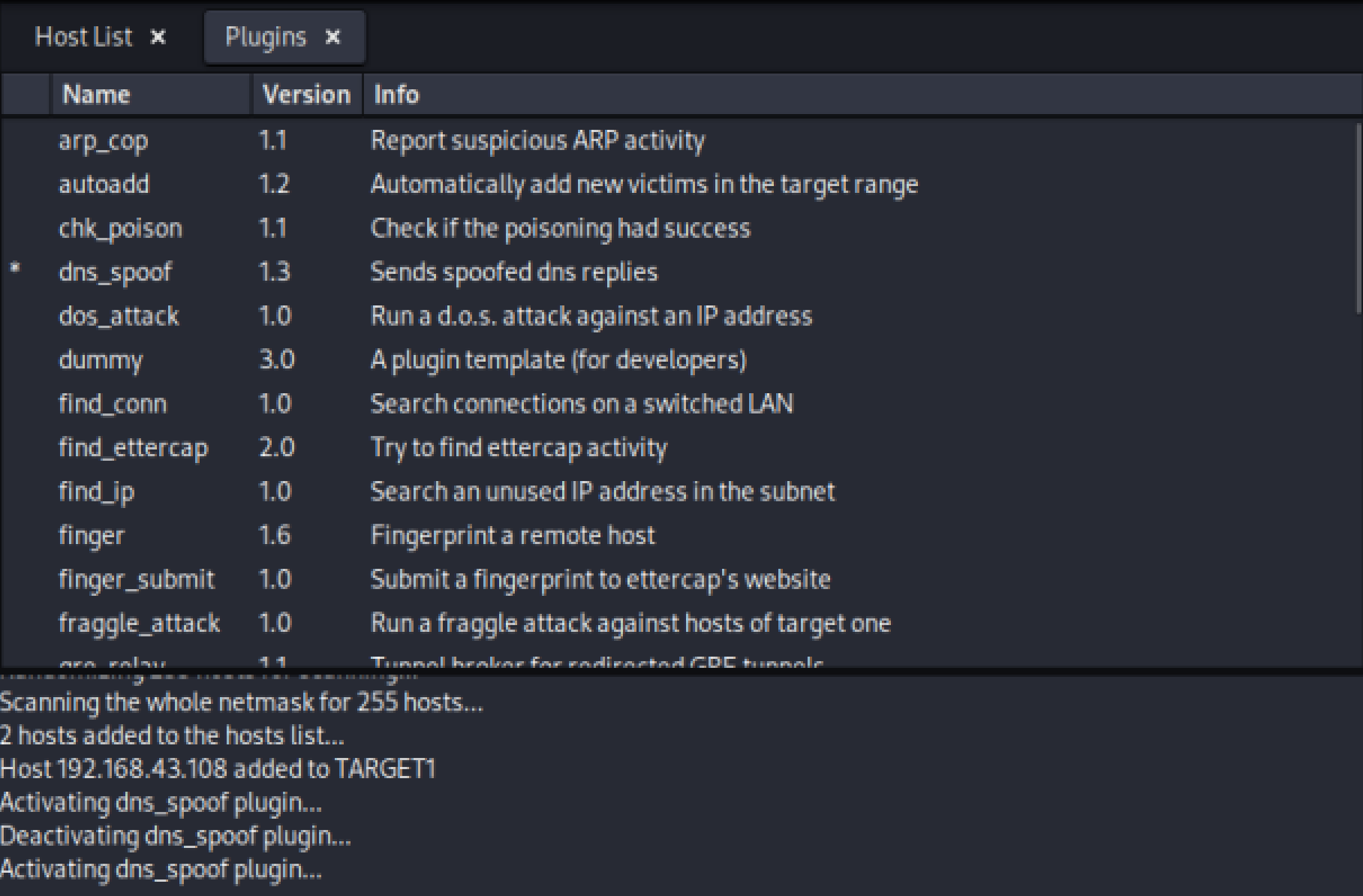
Task: Select the Plugins tab
Action: click(266, 37)
